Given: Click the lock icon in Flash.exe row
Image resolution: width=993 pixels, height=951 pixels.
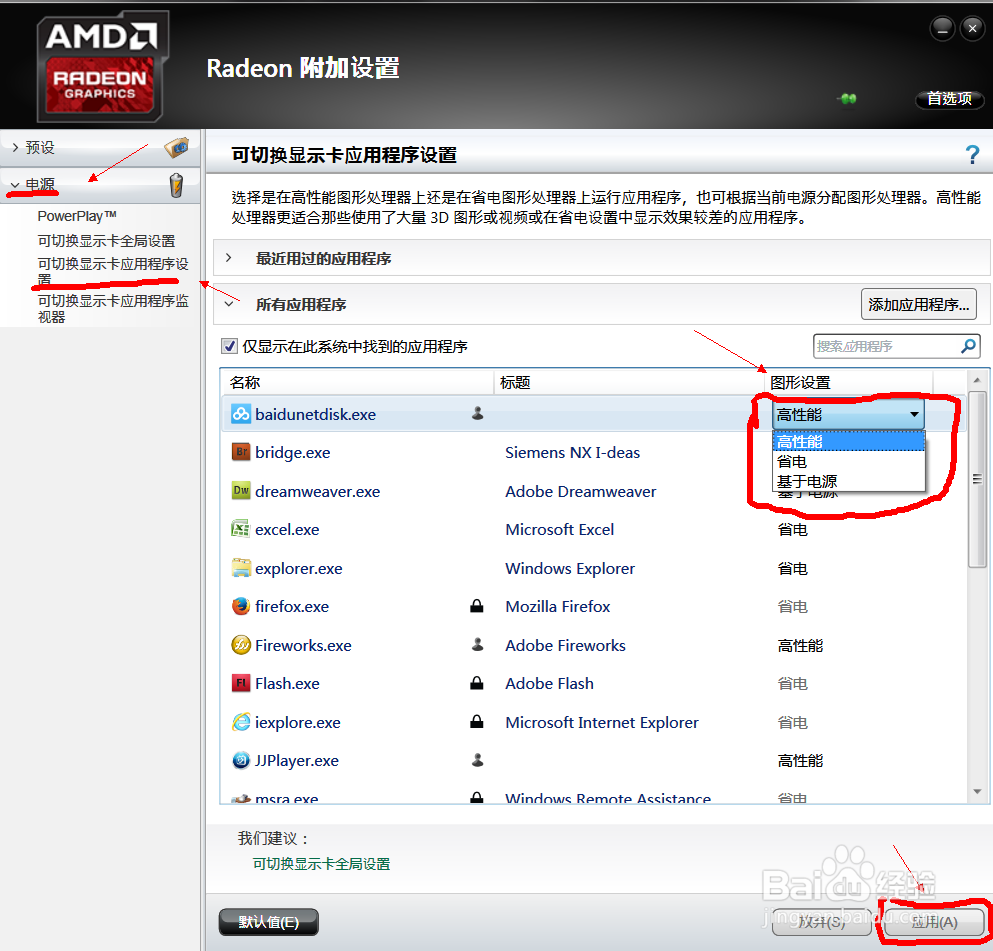Looking at the screenshot, I should click(477, 683).
